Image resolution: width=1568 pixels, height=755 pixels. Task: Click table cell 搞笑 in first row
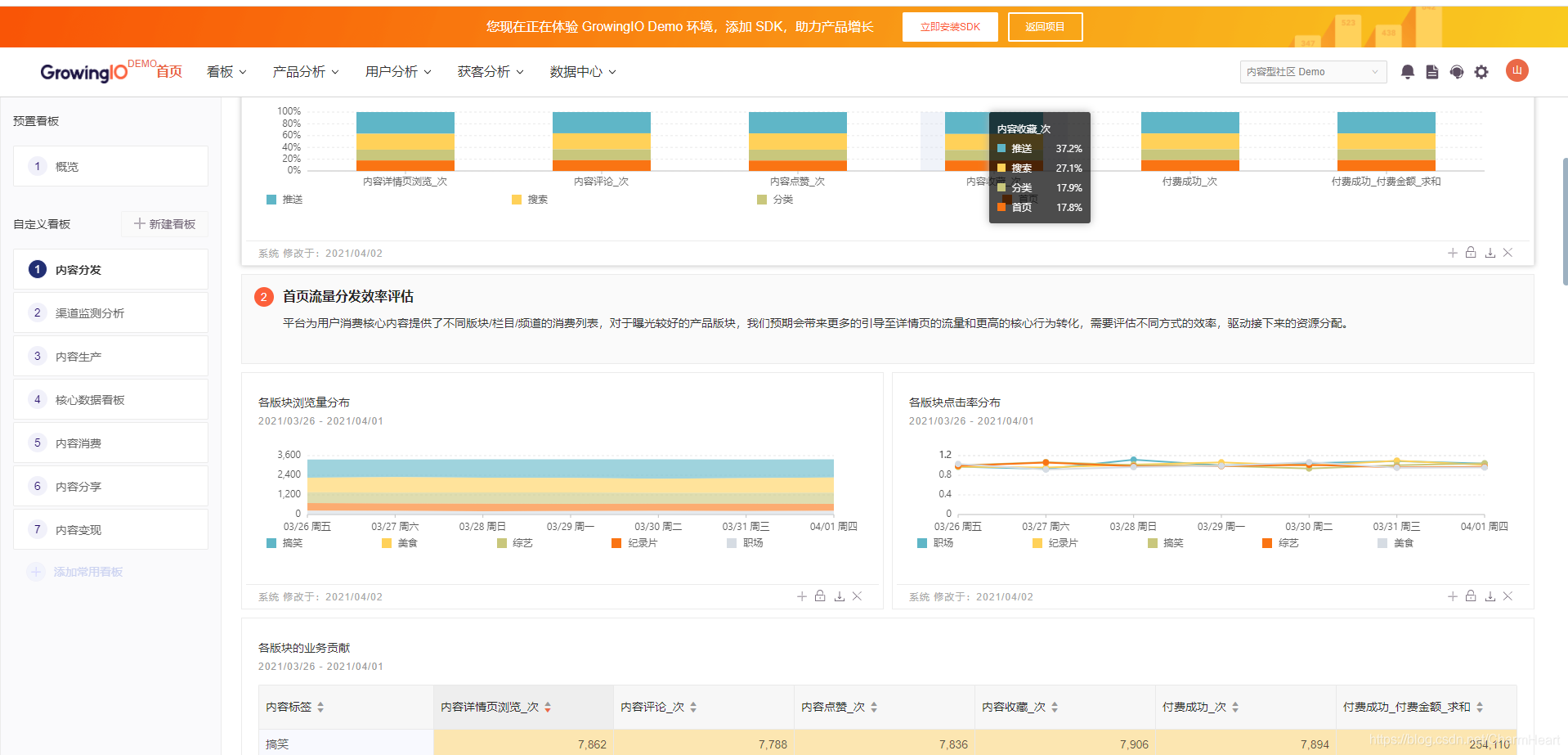pos(346,744)
